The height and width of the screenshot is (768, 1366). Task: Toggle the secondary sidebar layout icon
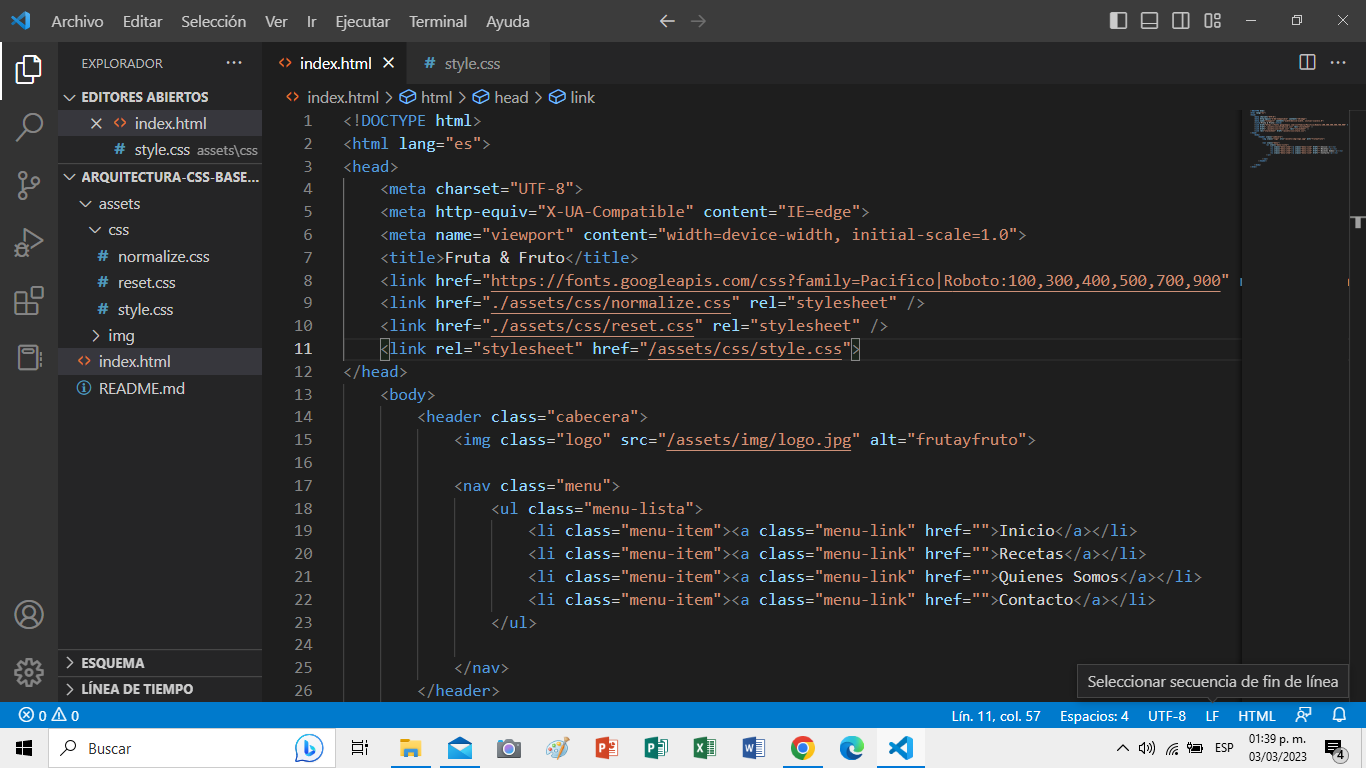pyautogui.click(x=1181, y=21)
